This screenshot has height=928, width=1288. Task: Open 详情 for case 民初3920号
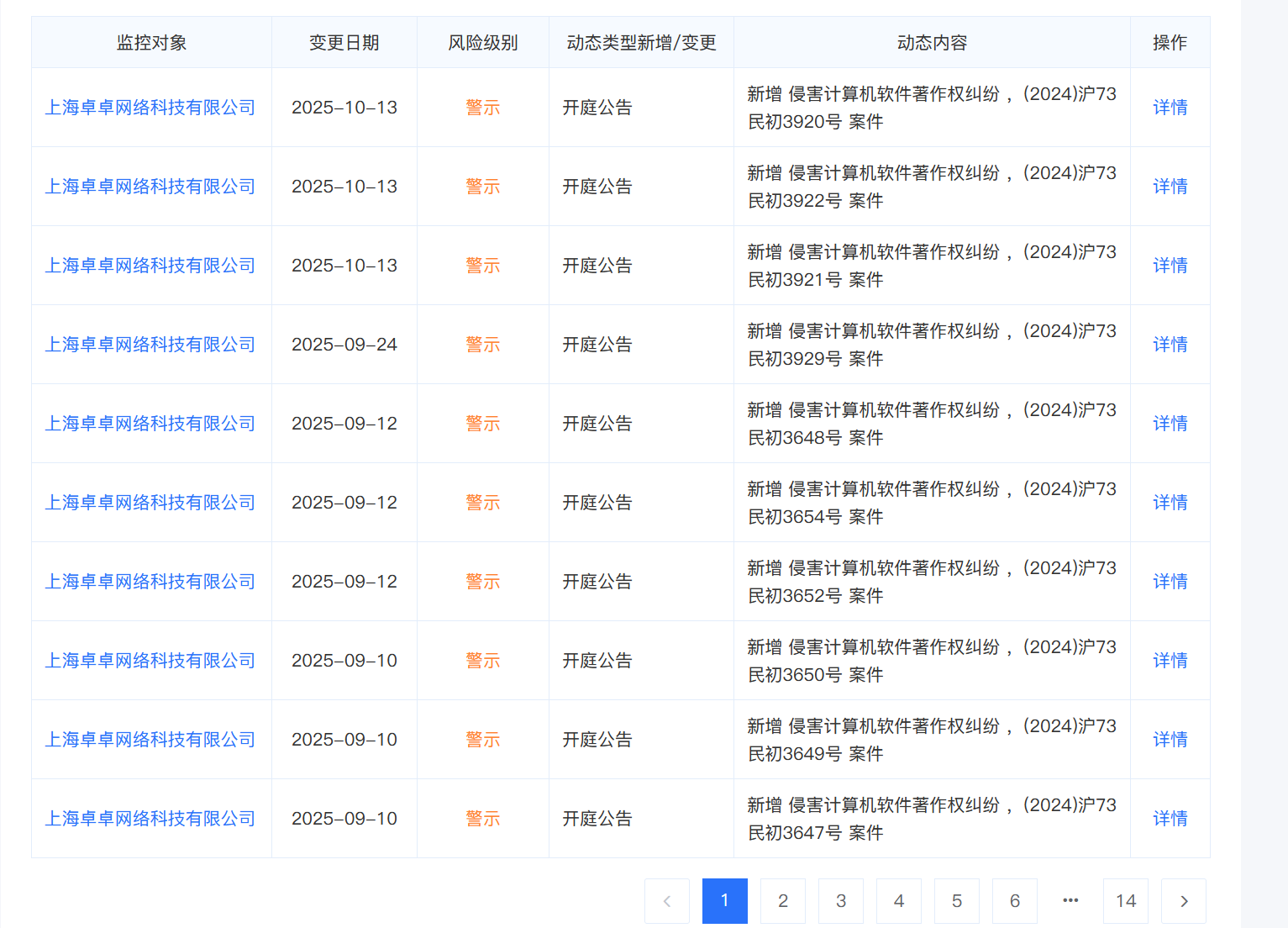pos(1170,108)
